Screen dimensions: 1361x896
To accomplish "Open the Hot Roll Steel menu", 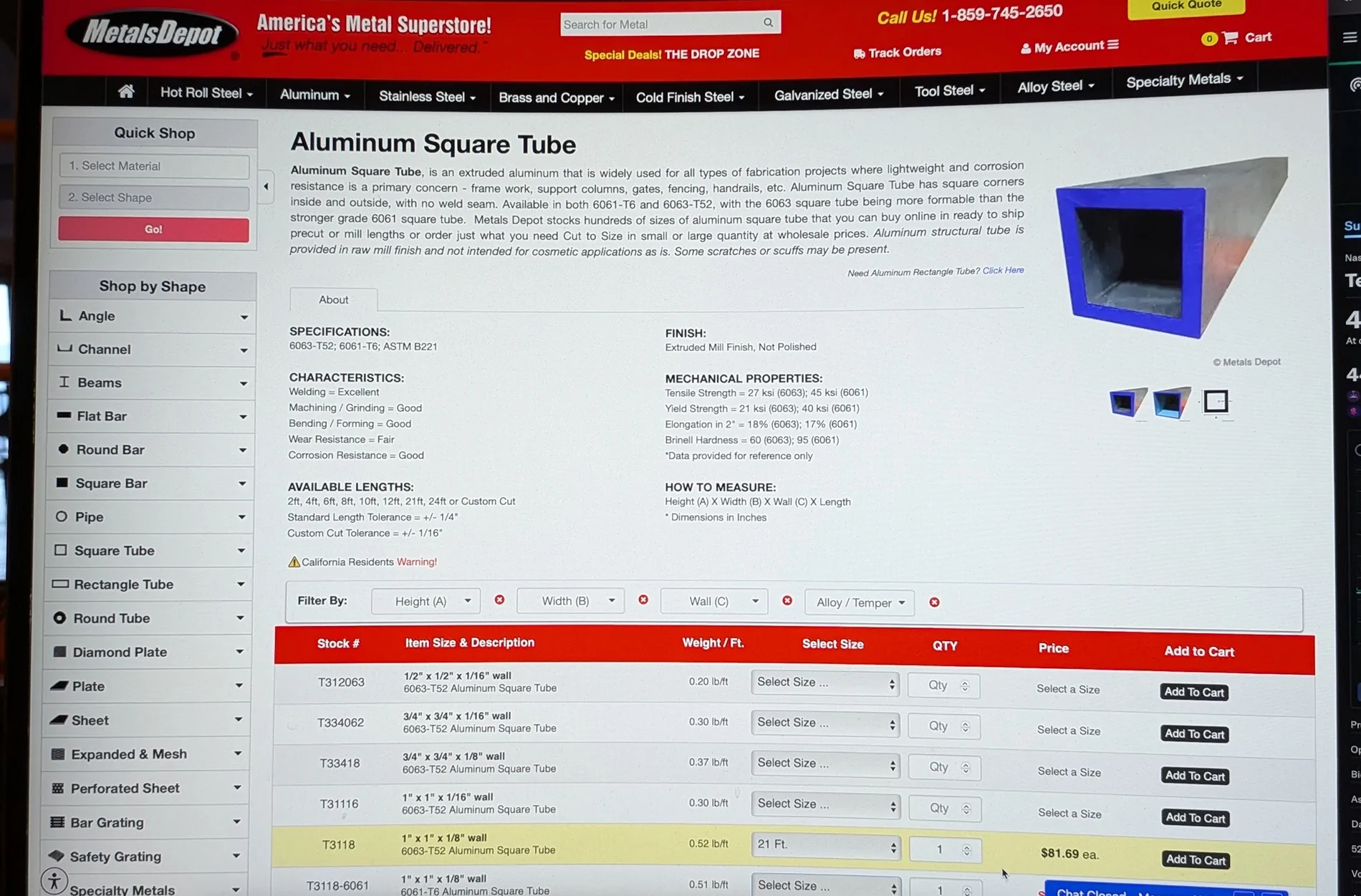I will point(206,93).
